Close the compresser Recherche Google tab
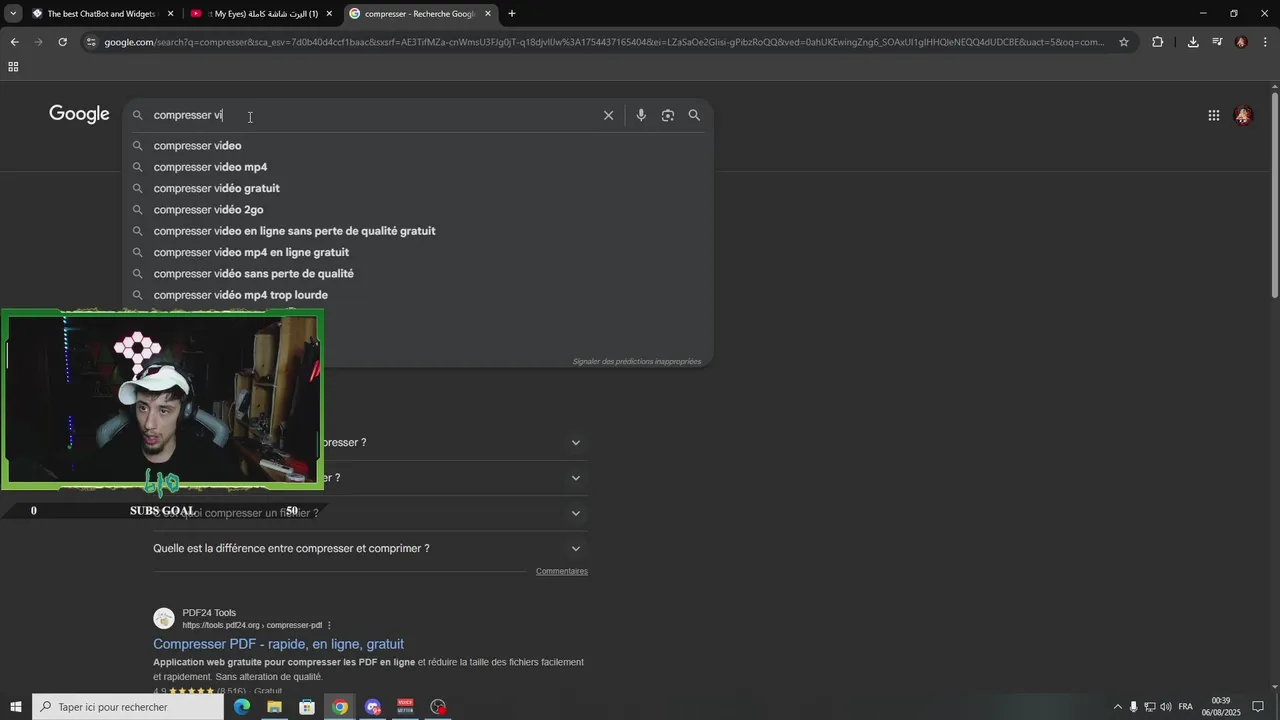The width and height of the screenshot is (1280, 720). point(488,14)
